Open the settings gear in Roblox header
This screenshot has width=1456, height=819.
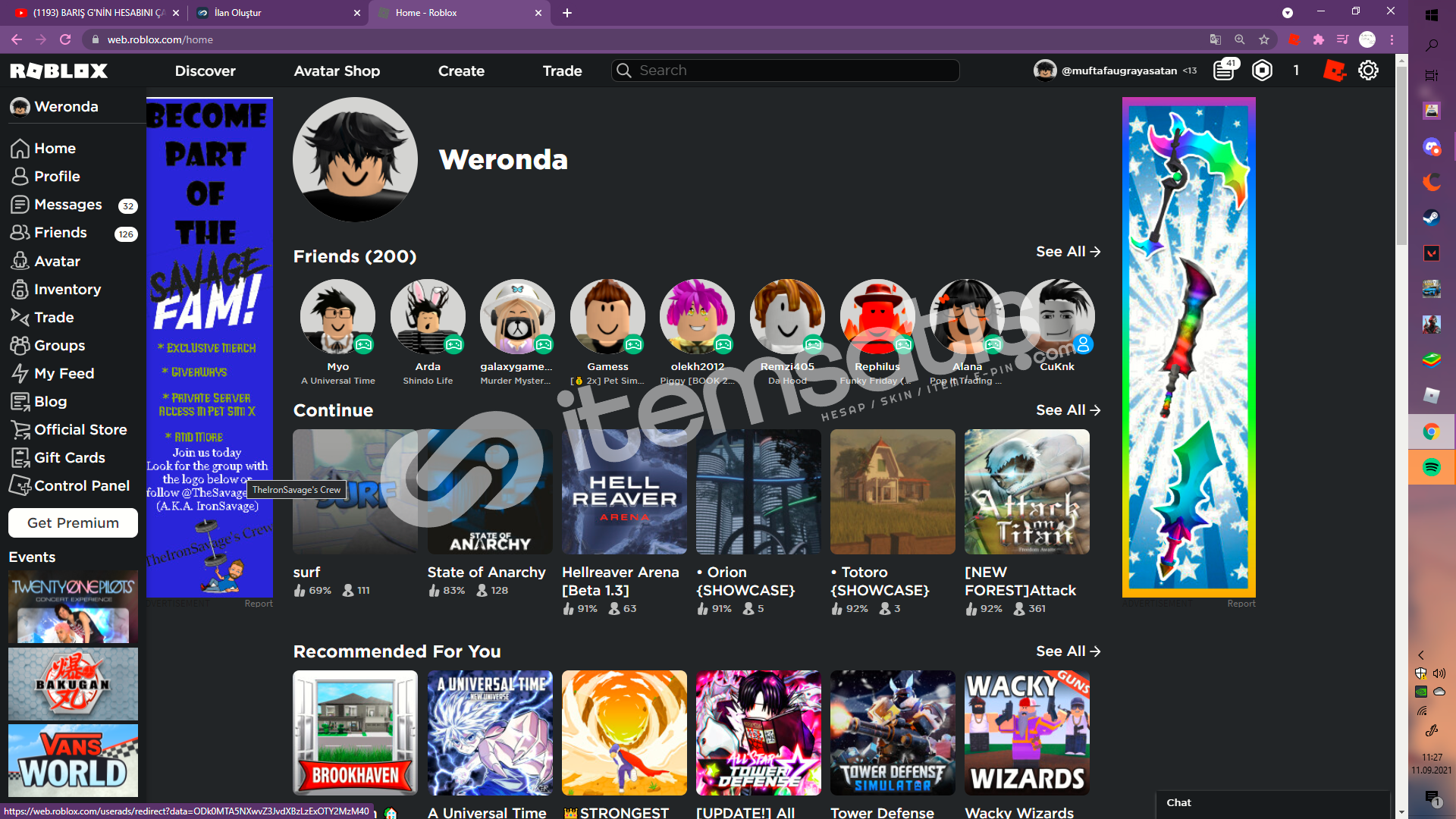[1368, 71]
